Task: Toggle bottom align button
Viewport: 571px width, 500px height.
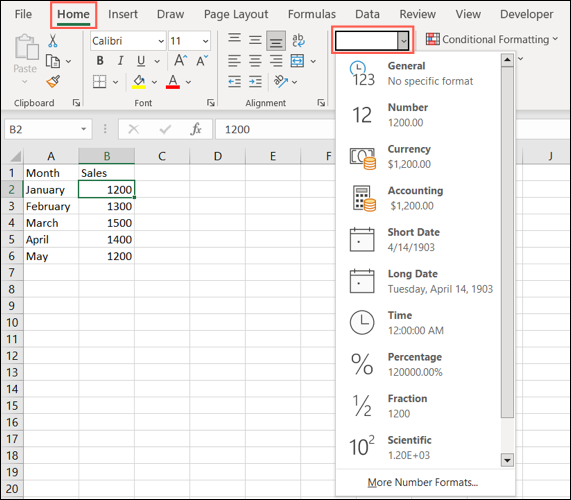Action: pos(276,40)
